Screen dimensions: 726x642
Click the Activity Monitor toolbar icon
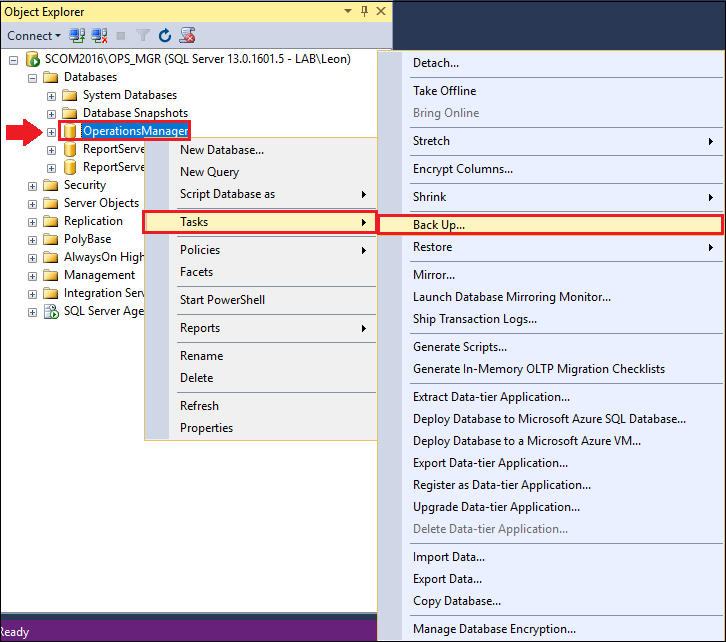[x=188, y=36]
